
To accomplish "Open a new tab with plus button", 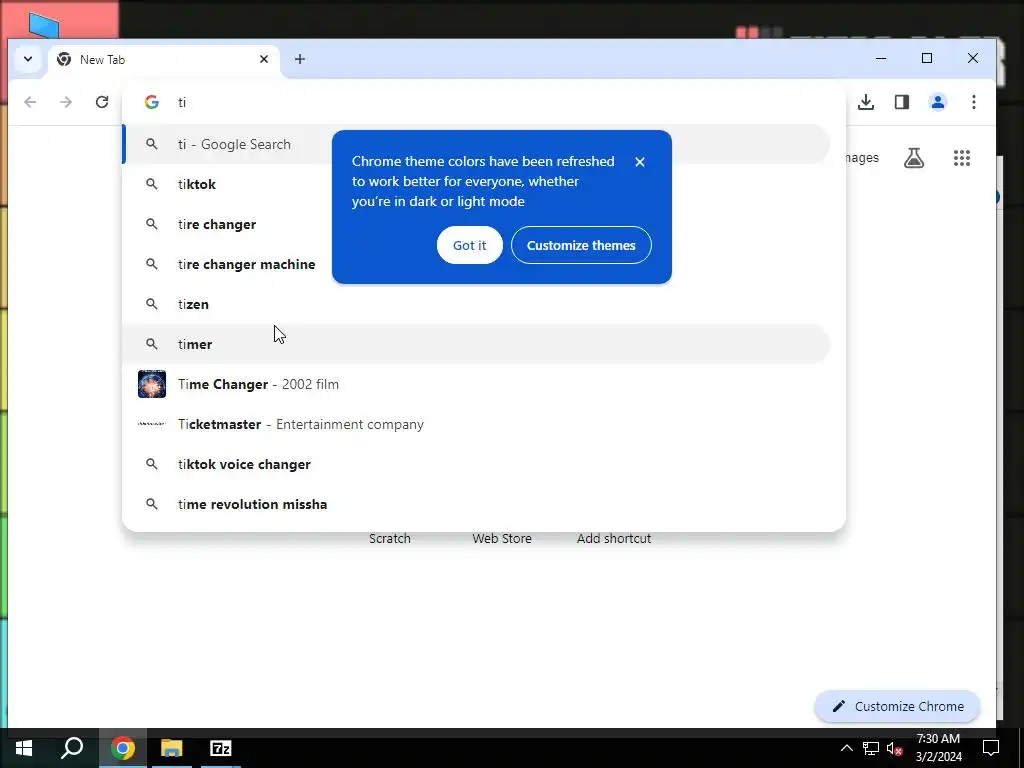I will pyautogui.click(x=300, y=59).
